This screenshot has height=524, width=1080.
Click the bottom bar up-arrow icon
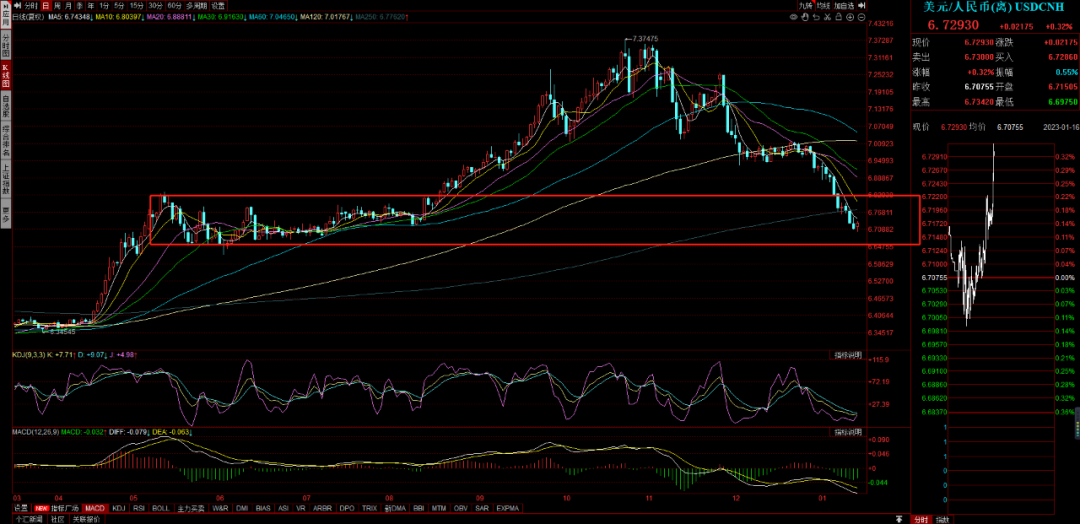900,518
